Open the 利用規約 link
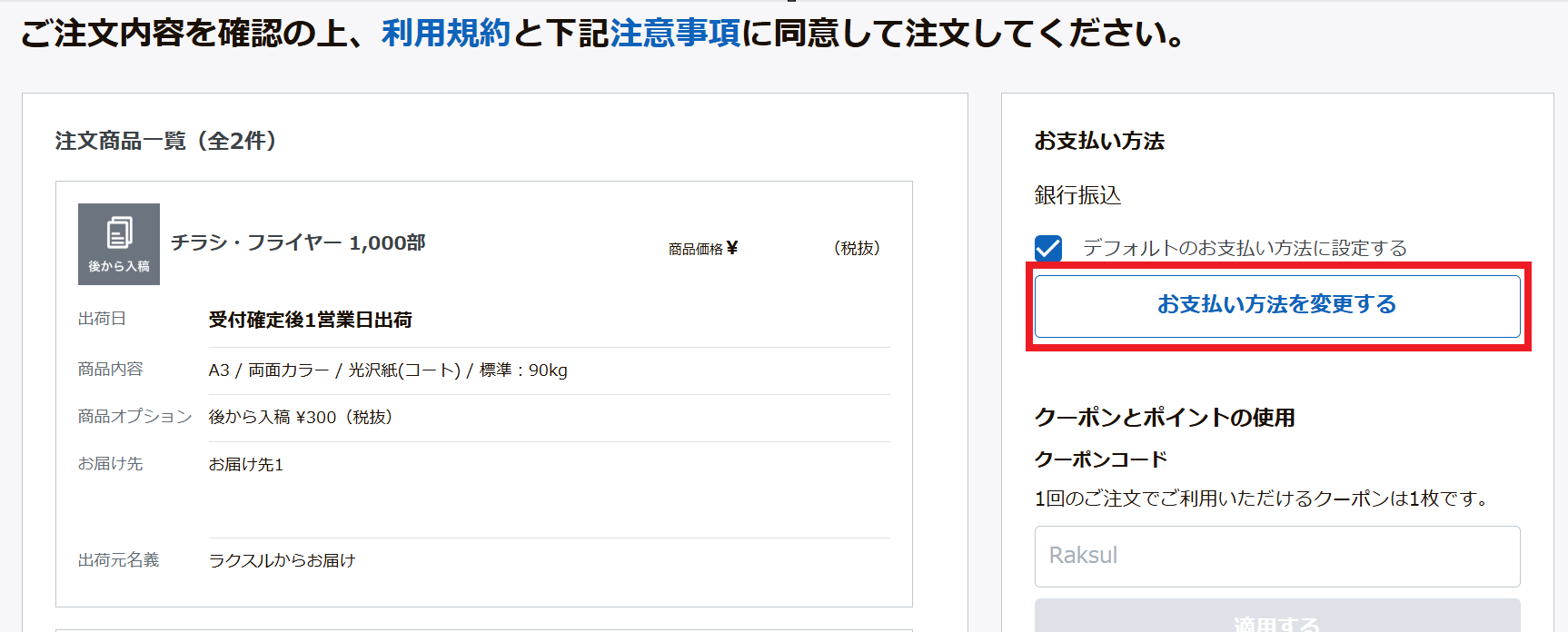 click(x=446, y=34)
